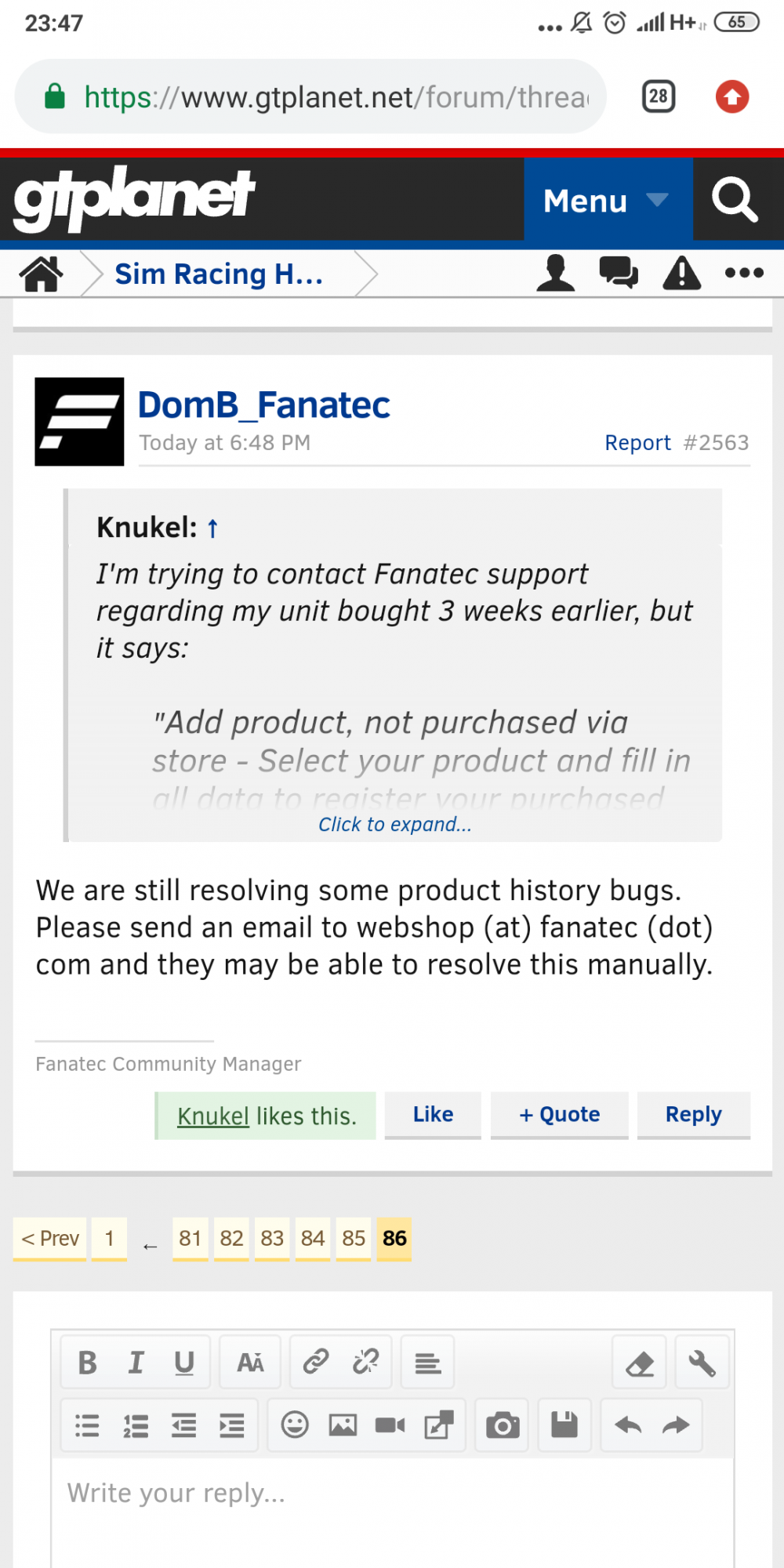Insert a smiley from the editor toolbar

coord(295,1425)
